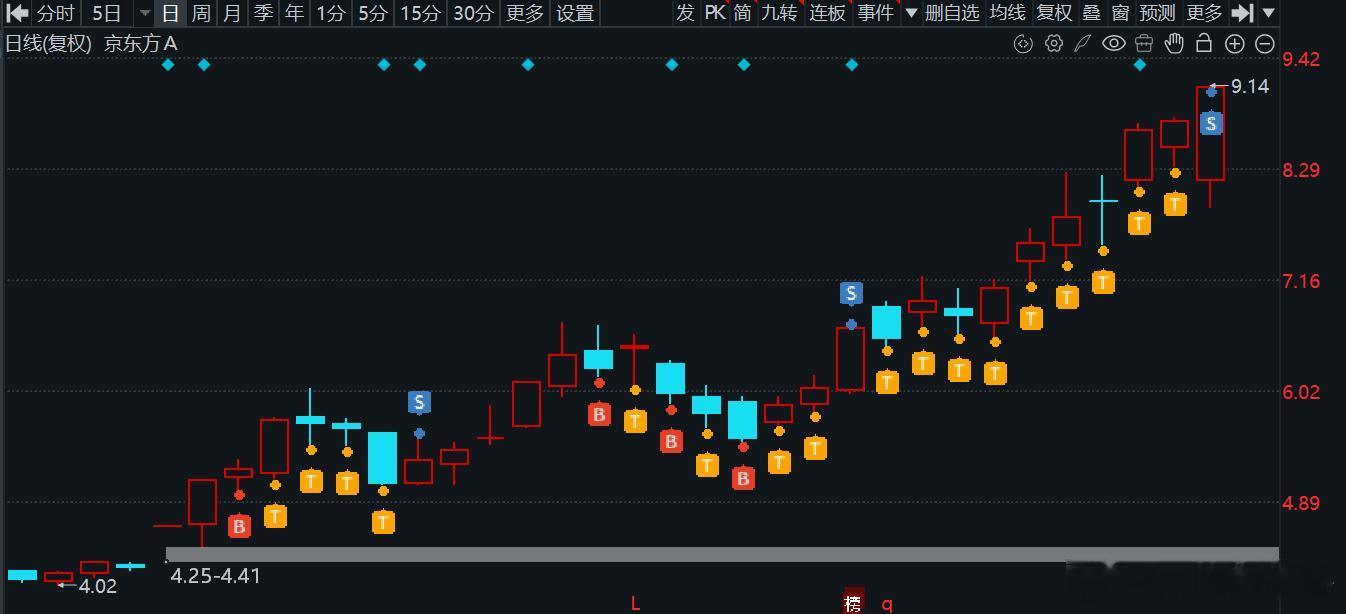
Task: Click the 4.25-4.41 gap range label
Action: click(216, 575)
